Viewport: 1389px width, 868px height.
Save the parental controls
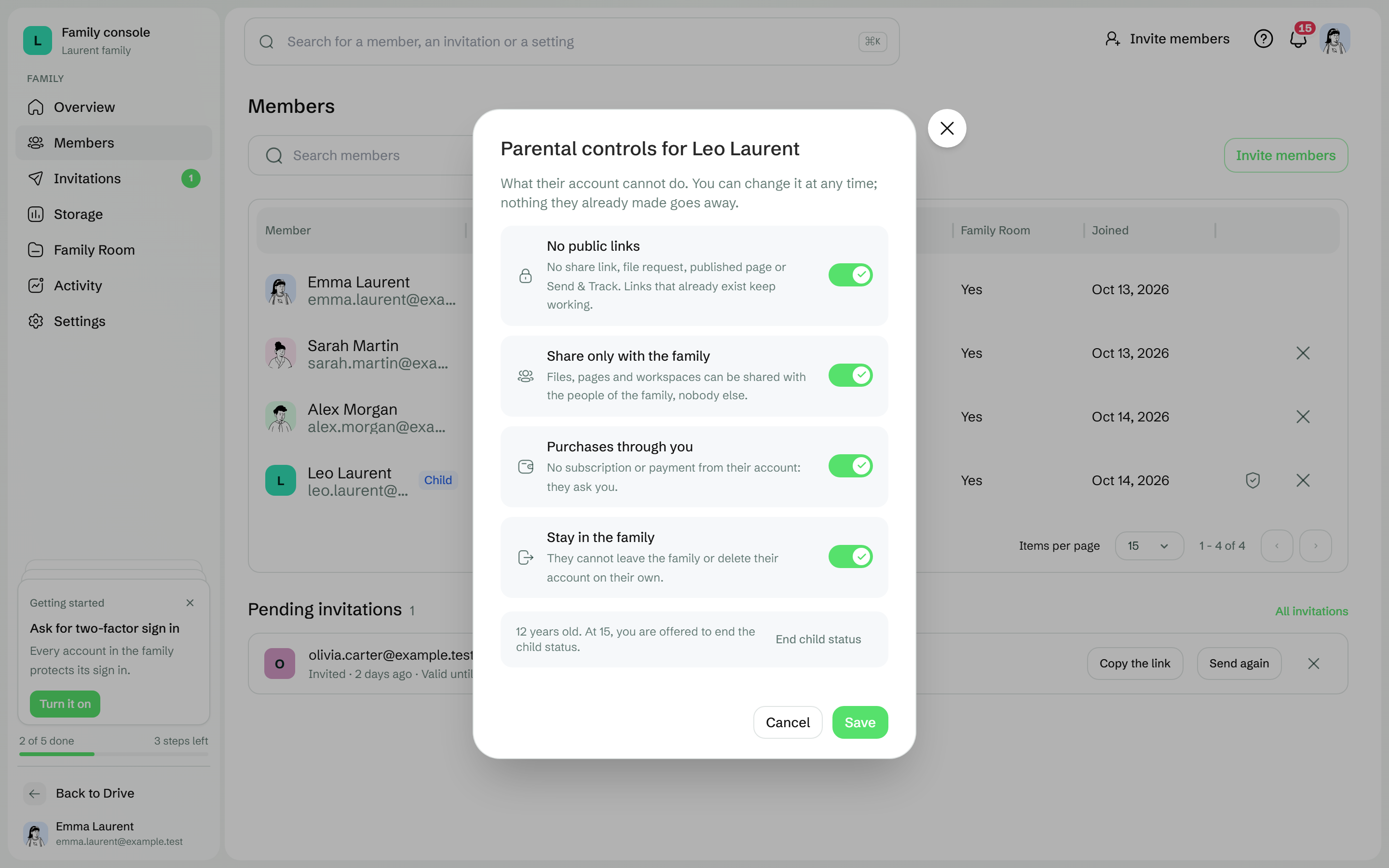pos(860,722)
